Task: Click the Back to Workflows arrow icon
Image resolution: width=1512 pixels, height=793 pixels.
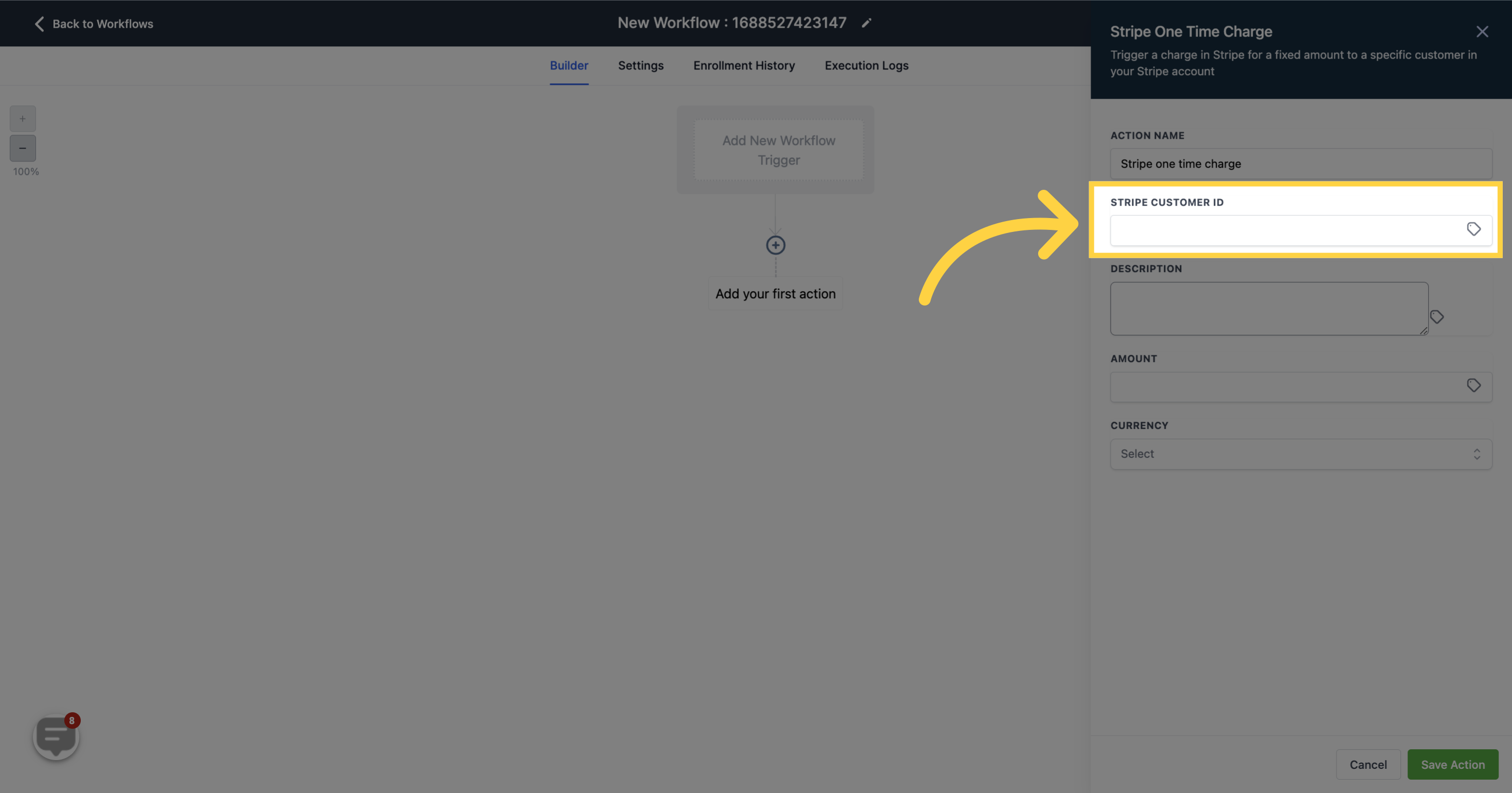Action: [x=39, y=24]
